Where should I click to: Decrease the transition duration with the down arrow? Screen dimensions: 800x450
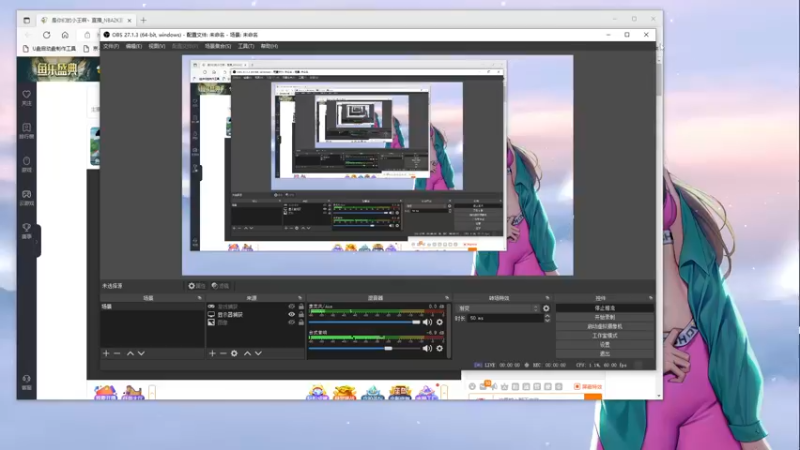pyautogui.click(x=547, y=320)
